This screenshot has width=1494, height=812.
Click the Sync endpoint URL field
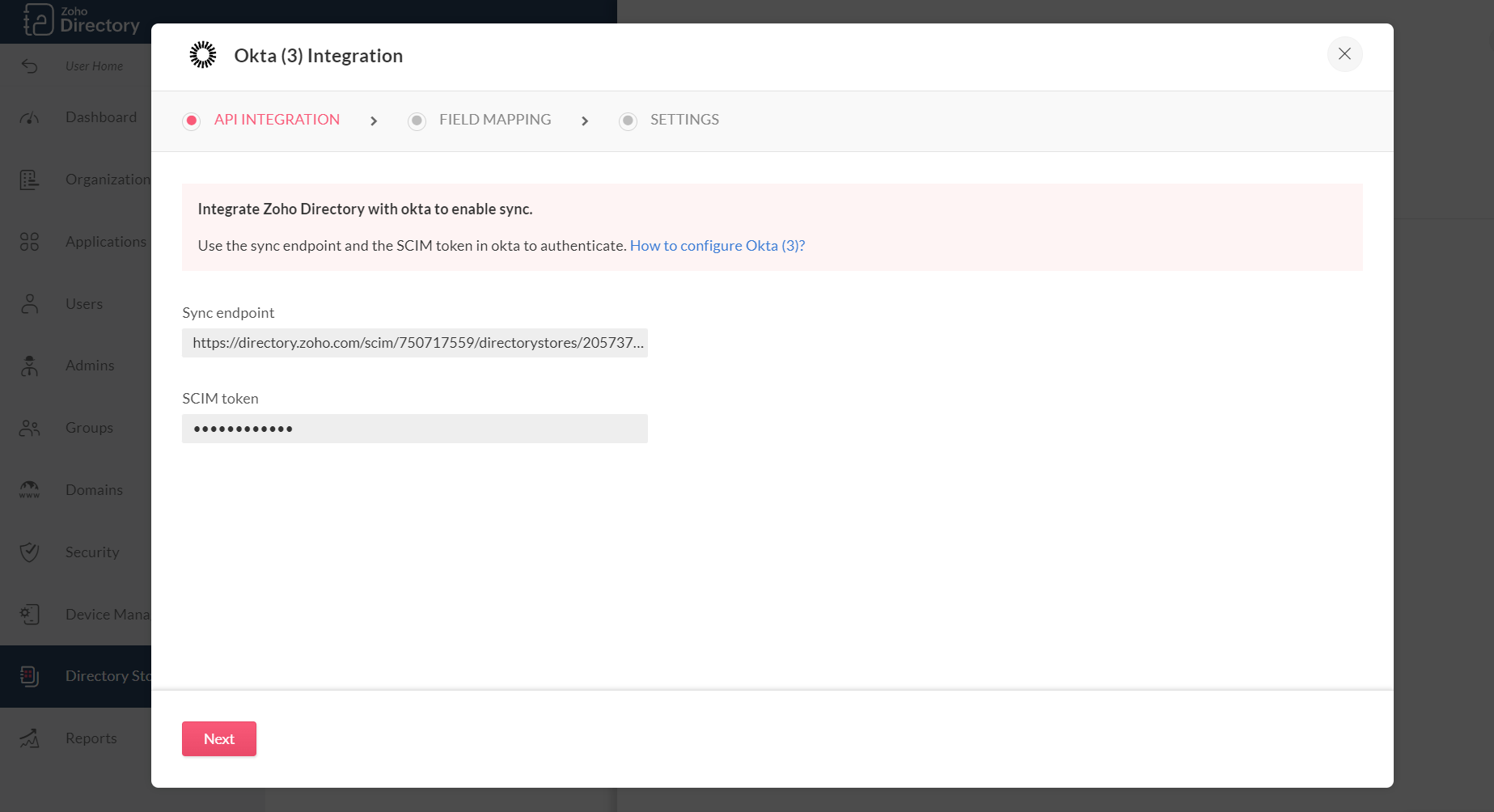pyautogui.click(x=415, y=343)
